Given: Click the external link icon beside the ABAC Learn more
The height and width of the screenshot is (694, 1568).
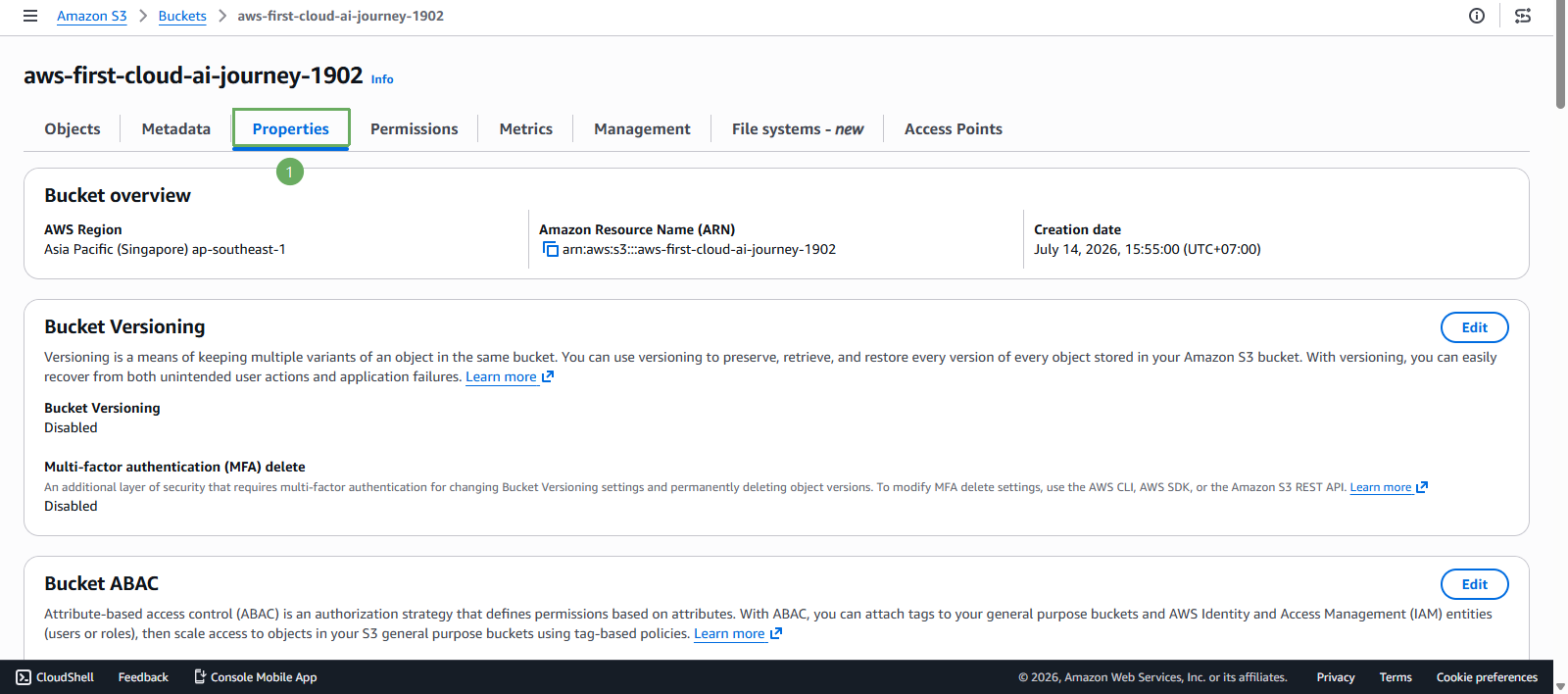Looking at the screenshot, I should 776,633.
